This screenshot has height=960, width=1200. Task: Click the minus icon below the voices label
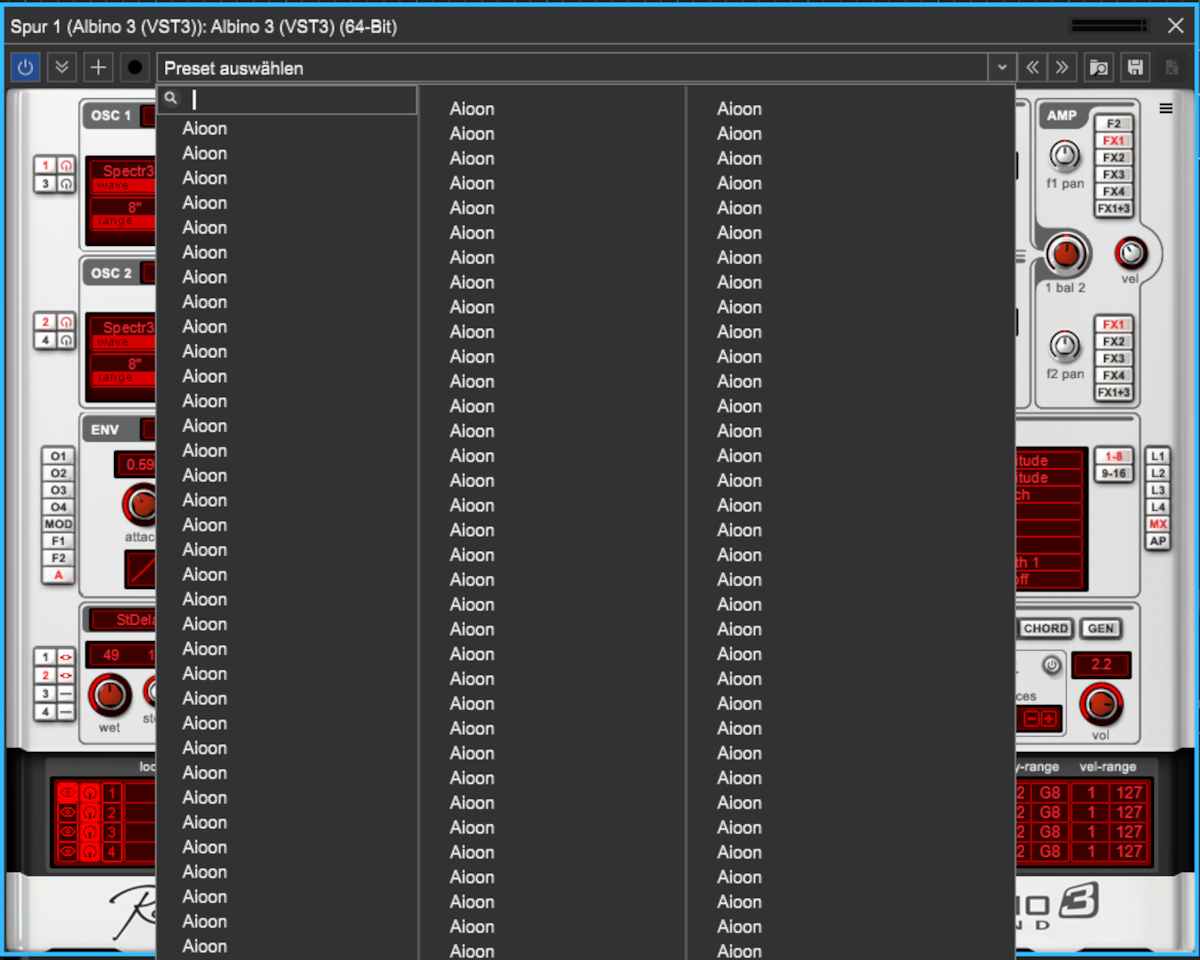tap(1033, 719)
